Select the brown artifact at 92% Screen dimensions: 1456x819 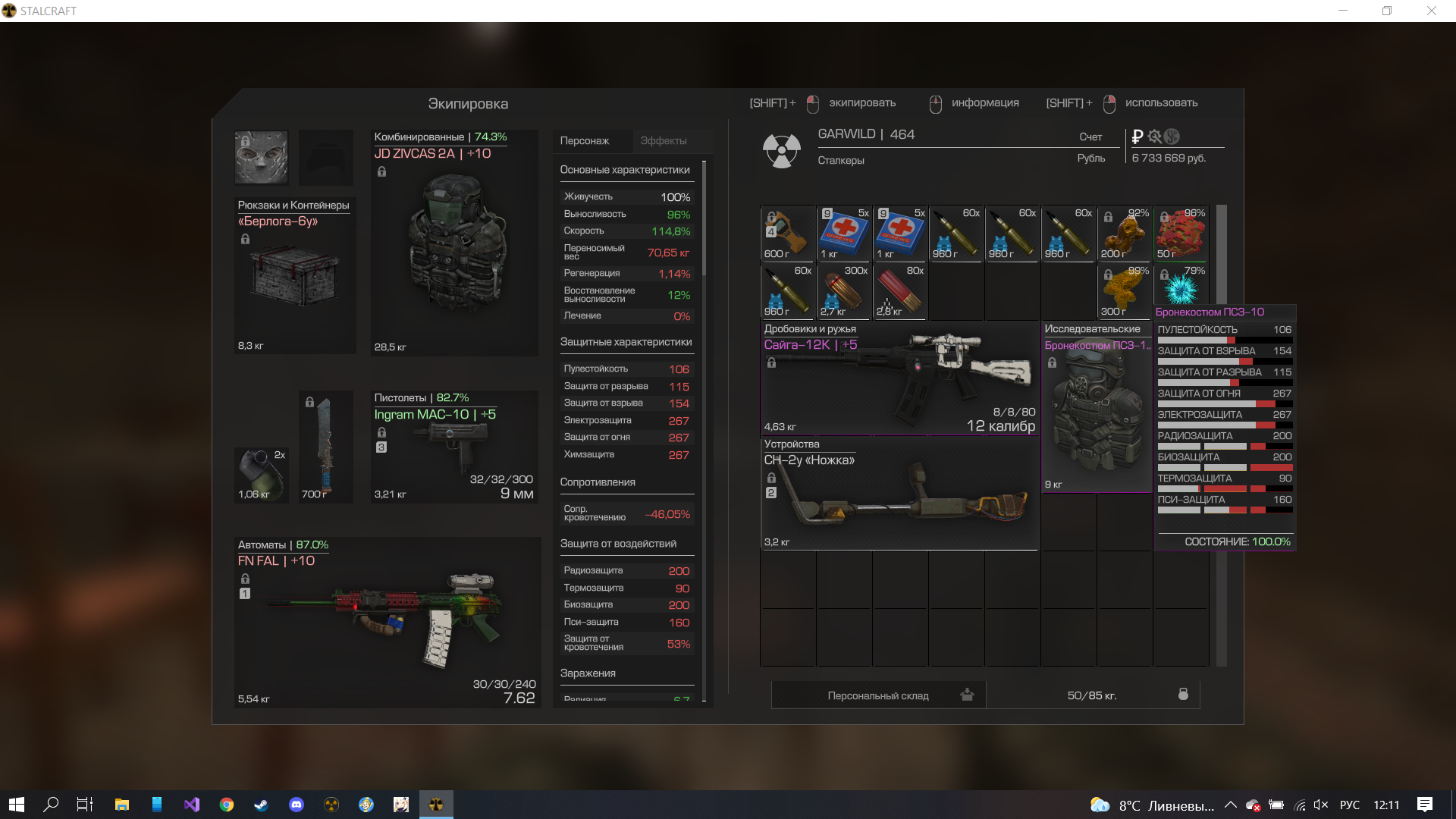pos(1125,234)
